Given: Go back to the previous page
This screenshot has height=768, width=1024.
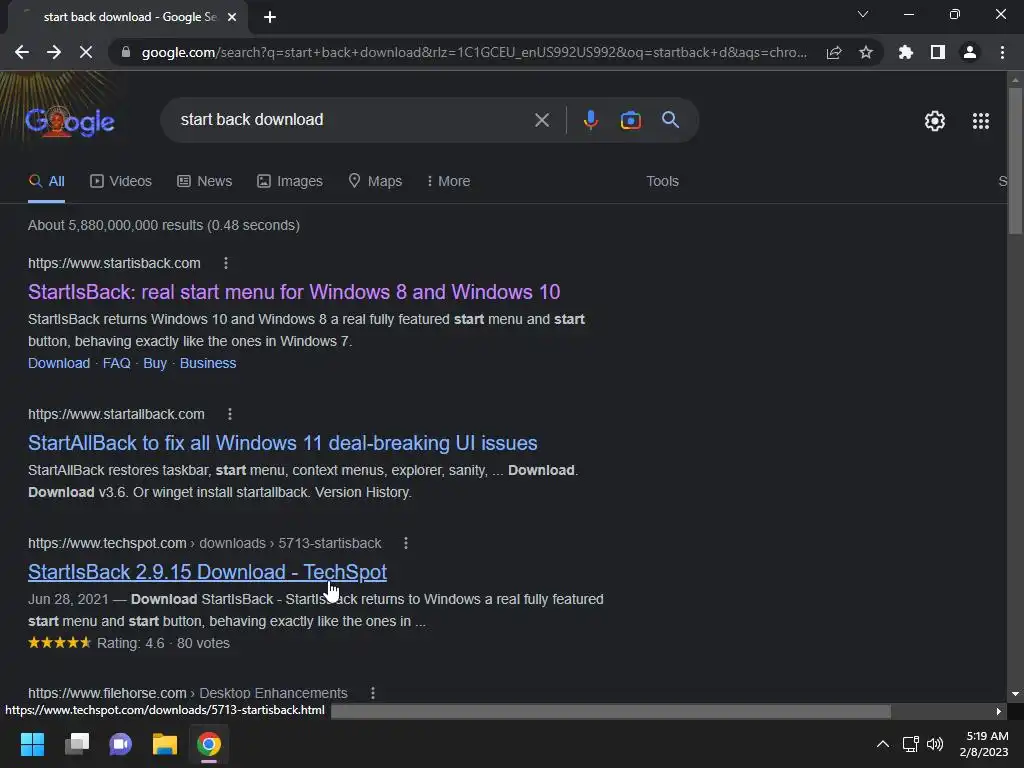Looking at the screenshot, I should click(x=22, y=52).
